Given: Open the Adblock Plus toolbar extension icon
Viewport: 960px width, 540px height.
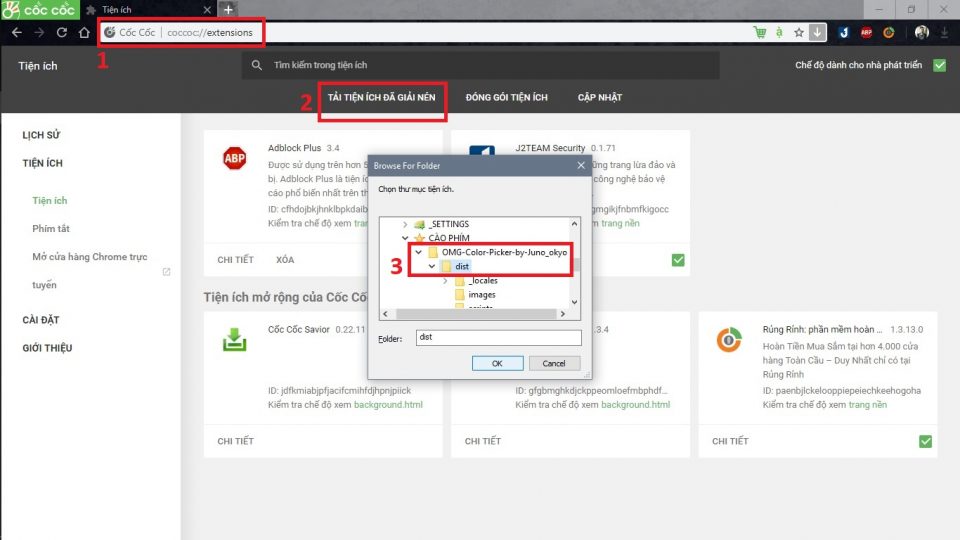Looking at the screenshot, I should (x=866, y=32).
